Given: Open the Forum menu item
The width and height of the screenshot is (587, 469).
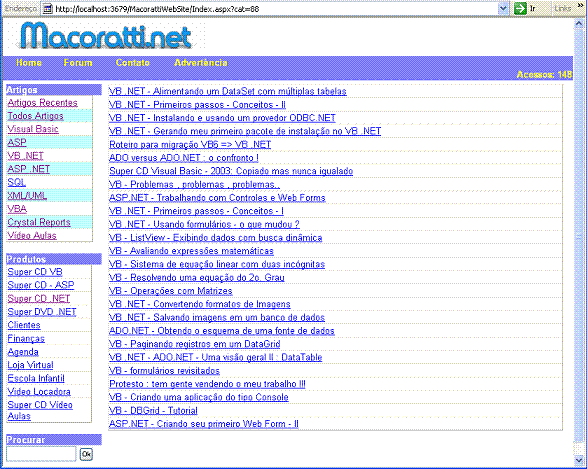Looking at the screenshot, I should click(78, 63).
